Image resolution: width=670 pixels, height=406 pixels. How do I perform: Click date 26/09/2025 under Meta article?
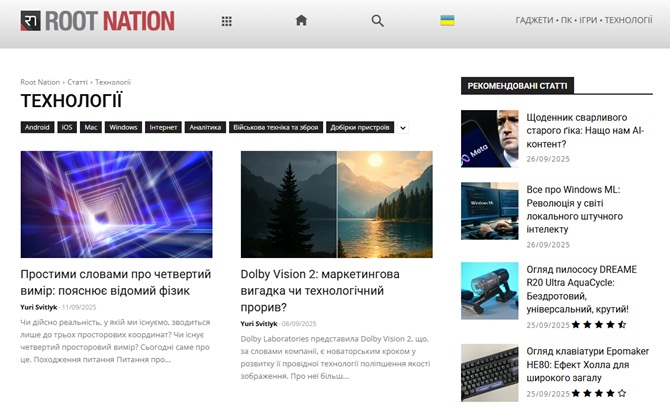point(548,159)
